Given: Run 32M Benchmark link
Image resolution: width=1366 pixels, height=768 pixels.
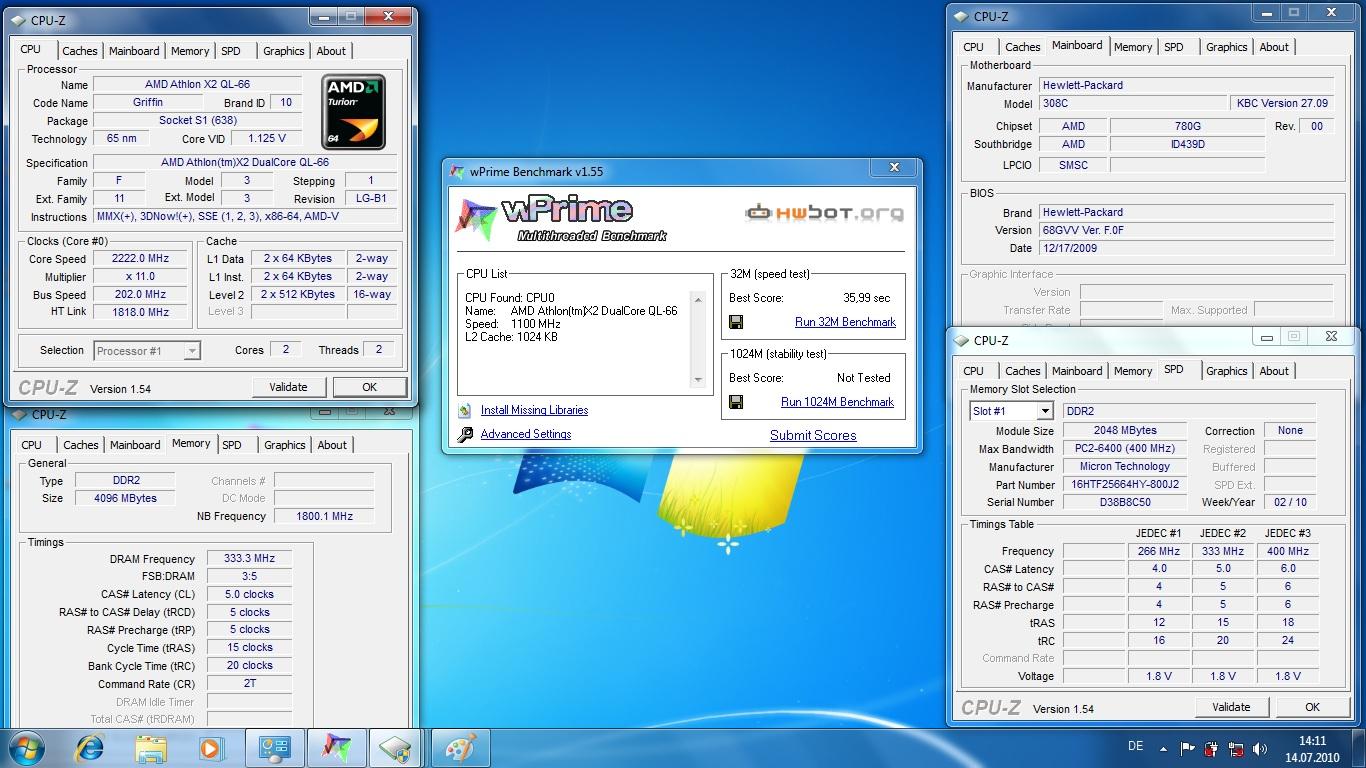Looking at the screenshot, I should [845, 322].
